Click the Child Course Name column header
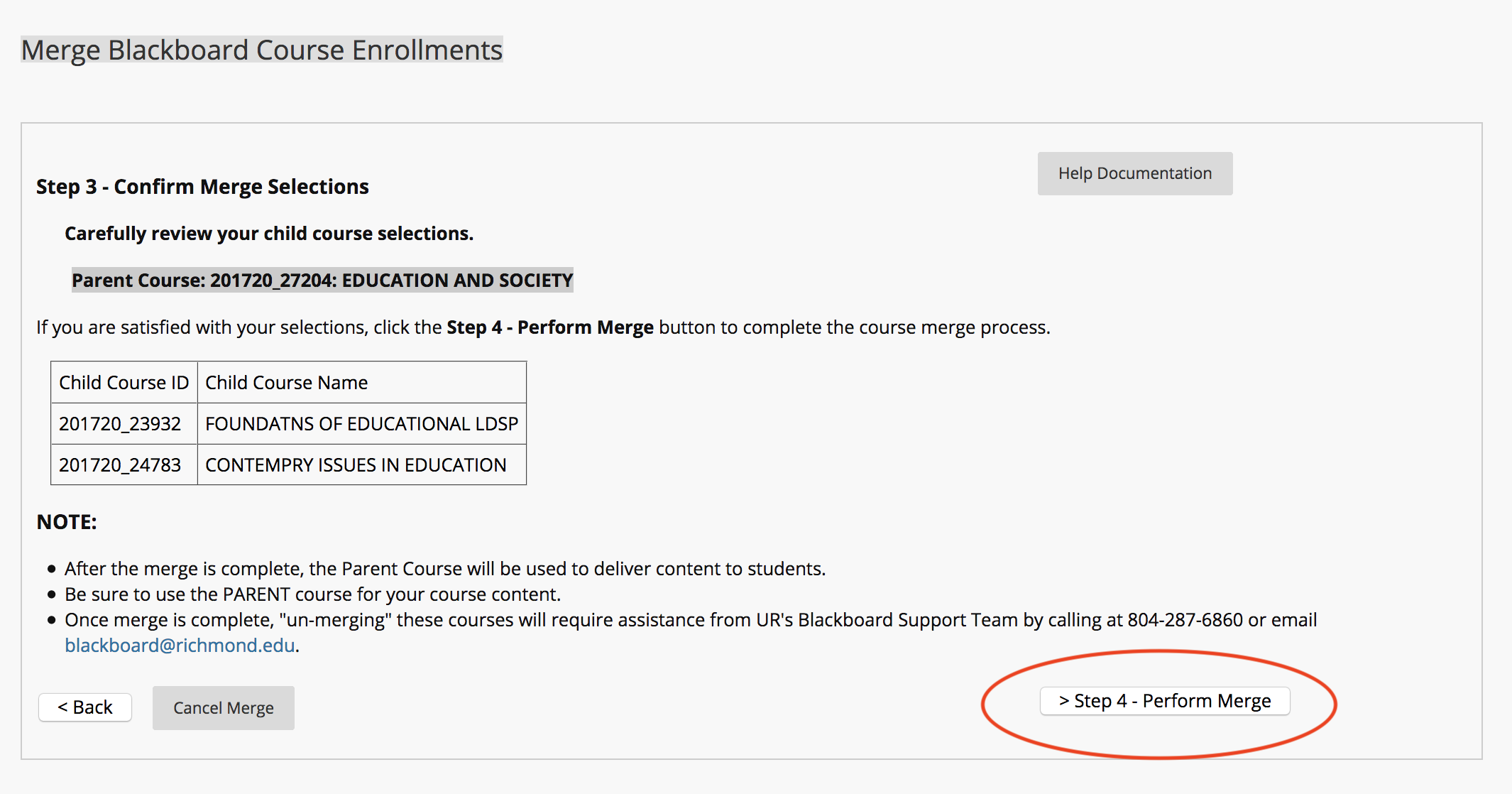Image resolution: width=1512 pixels, height=794 pixels. (x=361, y=382)
